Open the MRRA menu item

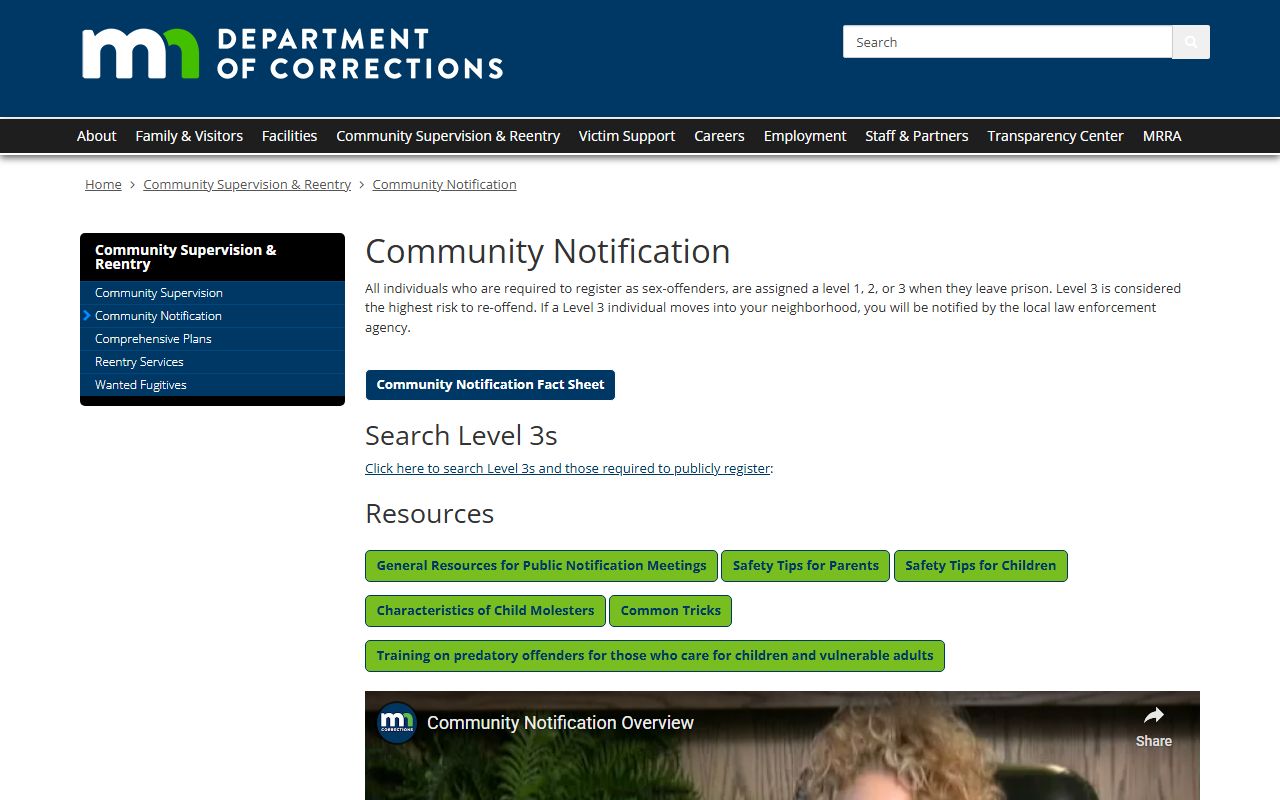pyautogui.click(x=1162, y=136)
